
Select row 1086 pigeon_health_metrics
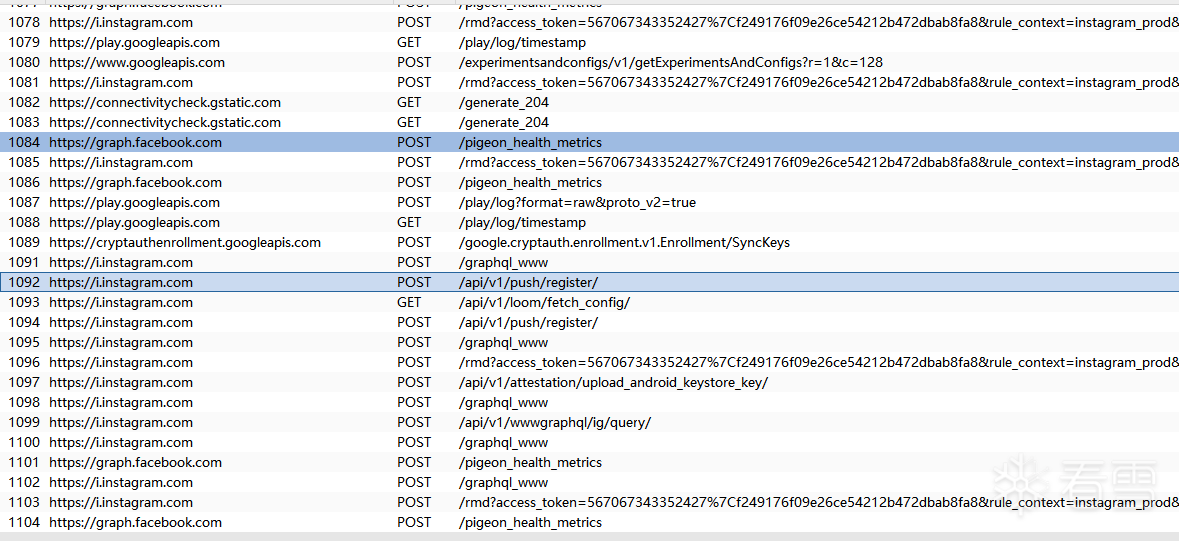(x=590, y=182)
